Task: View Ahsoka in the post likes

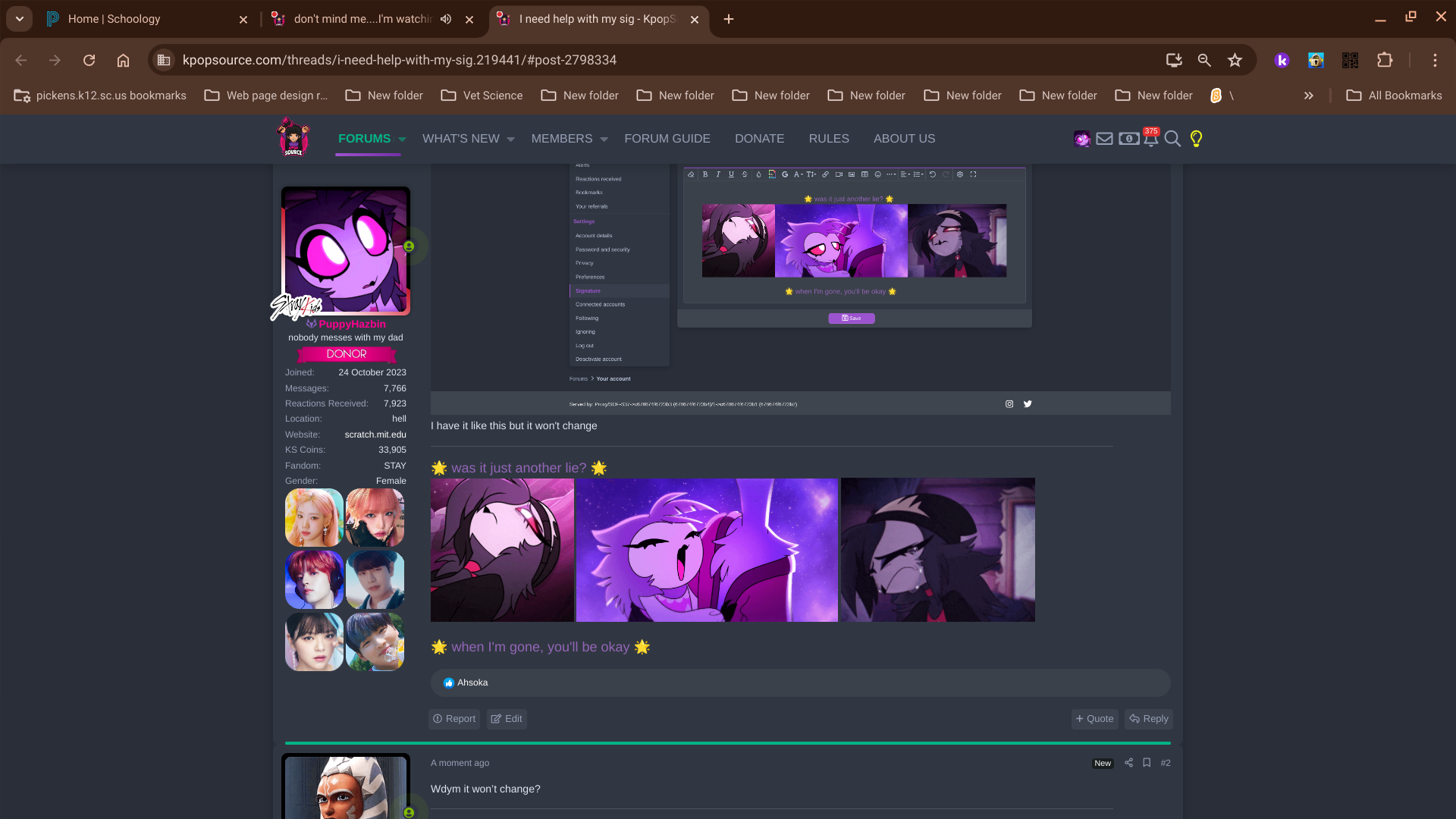Action: 472,682
